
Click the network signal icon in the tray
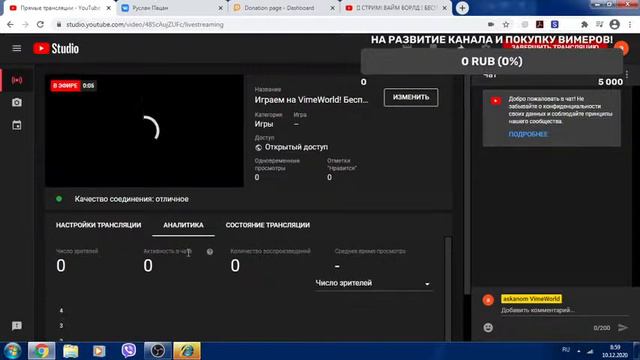click(x=590, y=351)
